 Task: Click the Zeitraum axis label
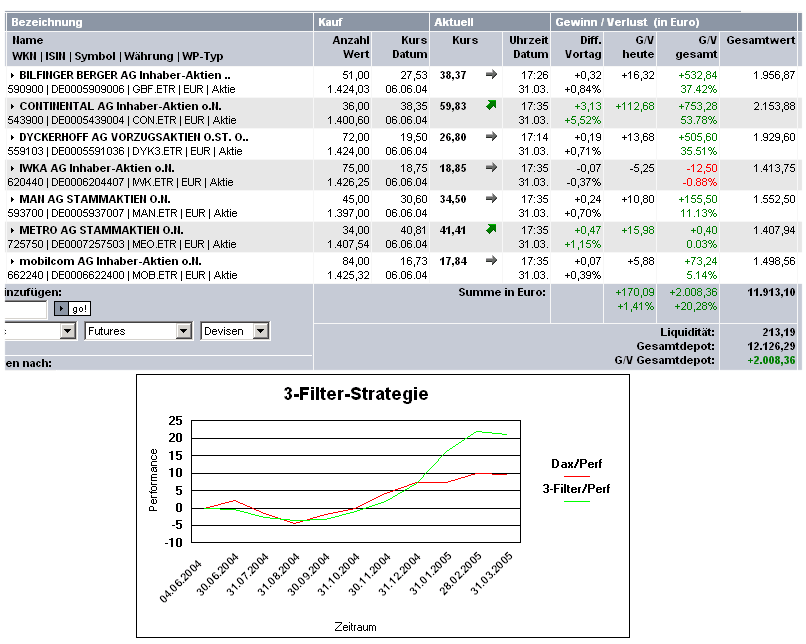(x=355, y=627)
